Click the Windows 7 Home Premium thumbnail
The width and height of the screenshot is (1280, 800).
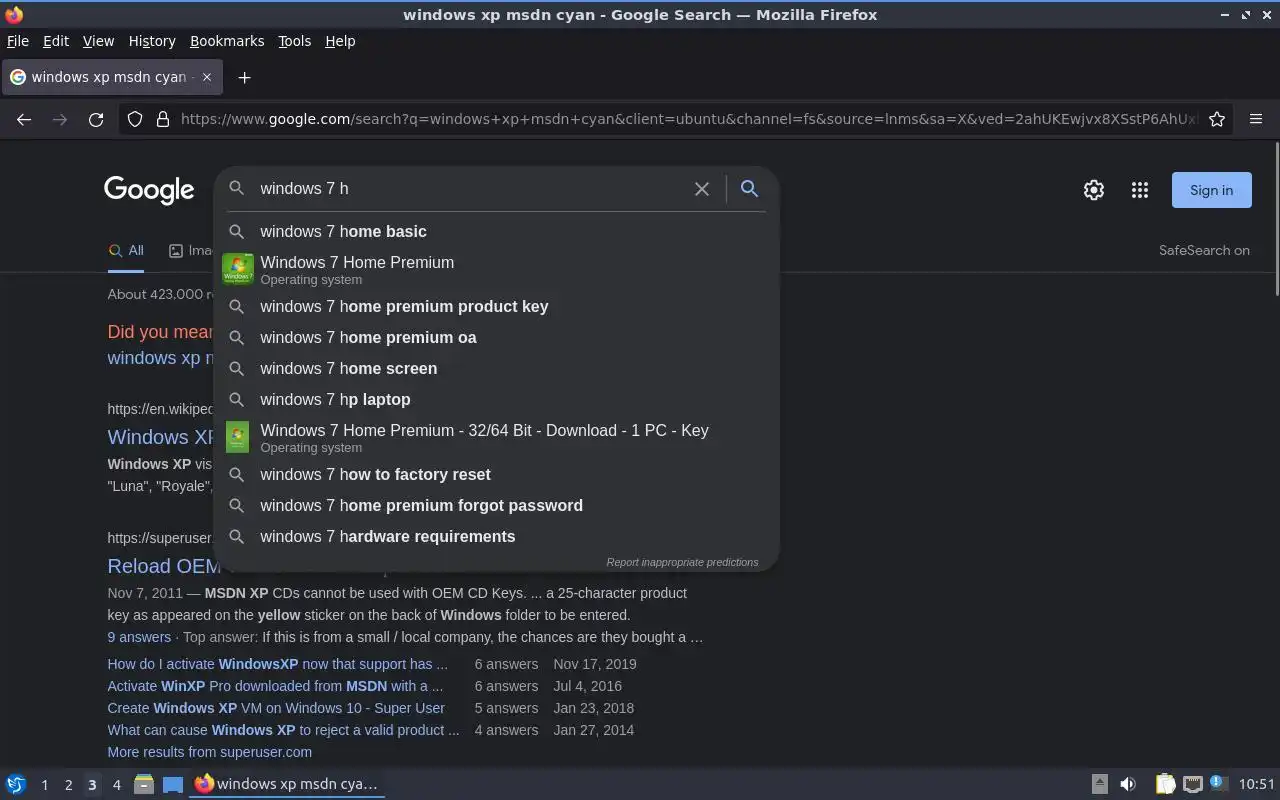tap(237, 269)
